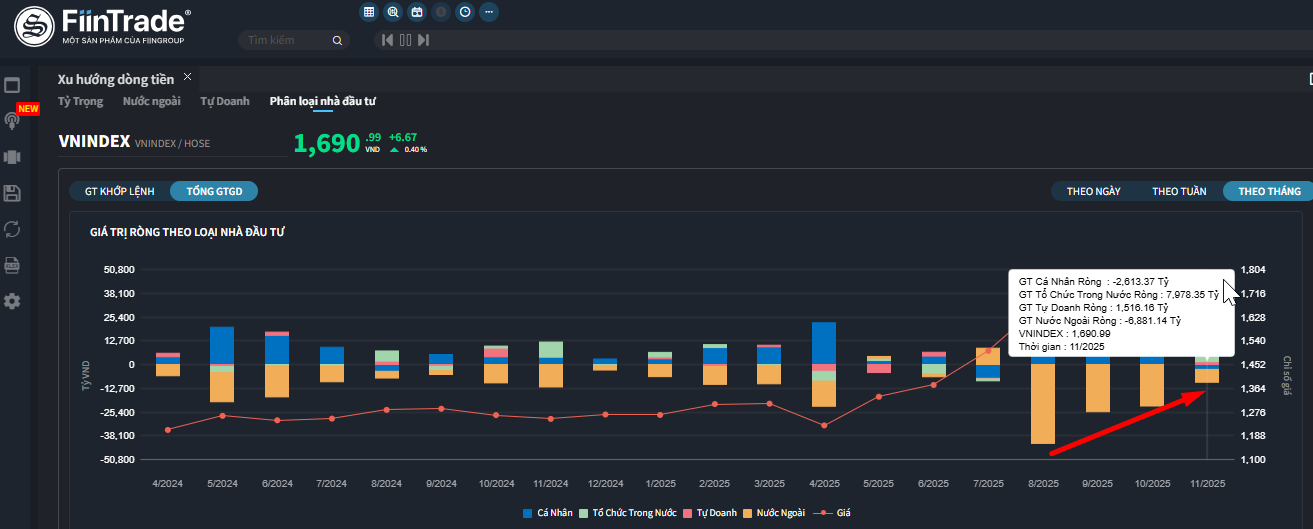Toggle Cá Nhân series in chart legend
This screenshot has width=1313, height=529.
(549, 513)
